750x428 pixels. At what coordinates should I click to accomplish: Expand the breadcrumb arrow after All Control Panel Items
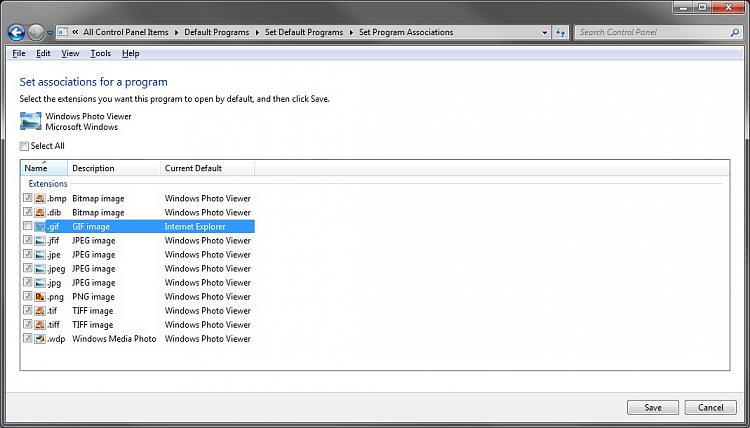pyautogui.click(x=176, y=33)
